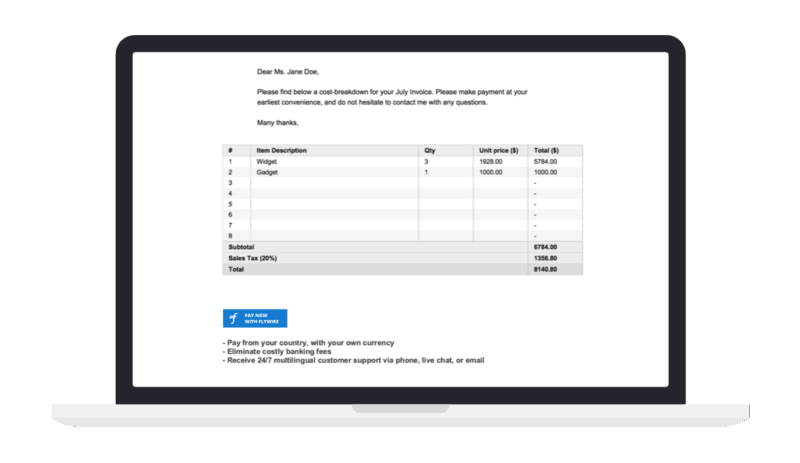Click the Unit price ($) column header
The height and width of the screenshot is (463, 800).
pos(501,150)
